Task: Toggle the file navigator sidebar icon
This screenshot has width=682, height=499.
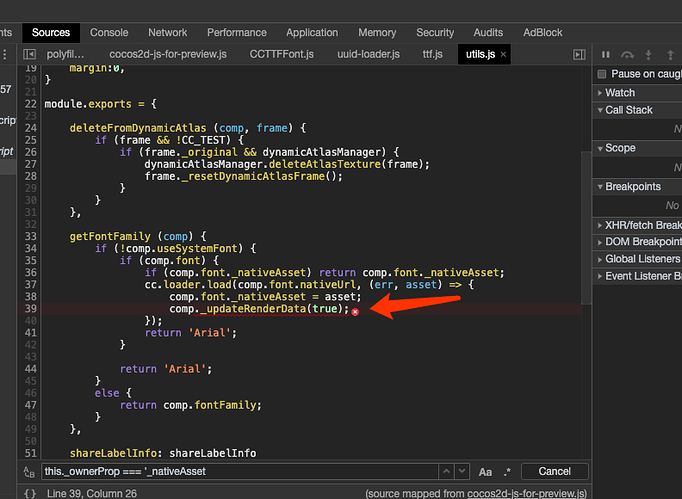Action: point(30,54)
